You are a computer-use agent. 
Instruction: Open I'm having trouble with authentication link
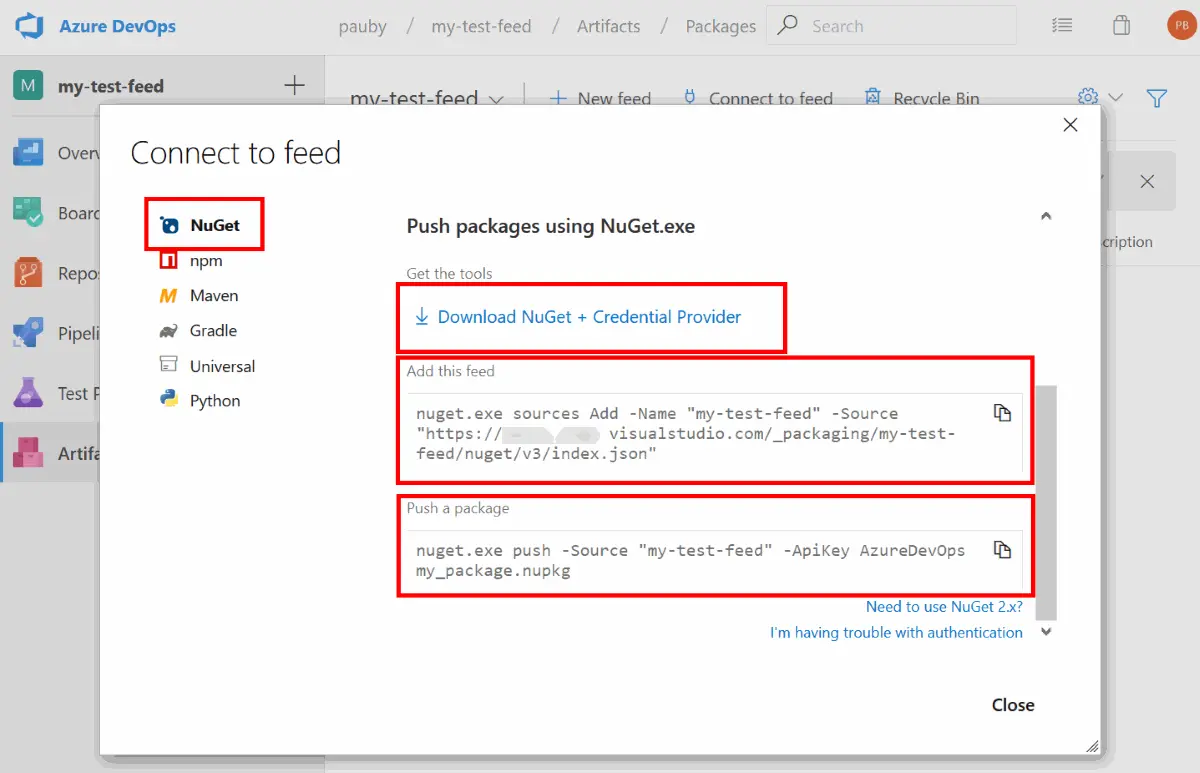point(896,633)
